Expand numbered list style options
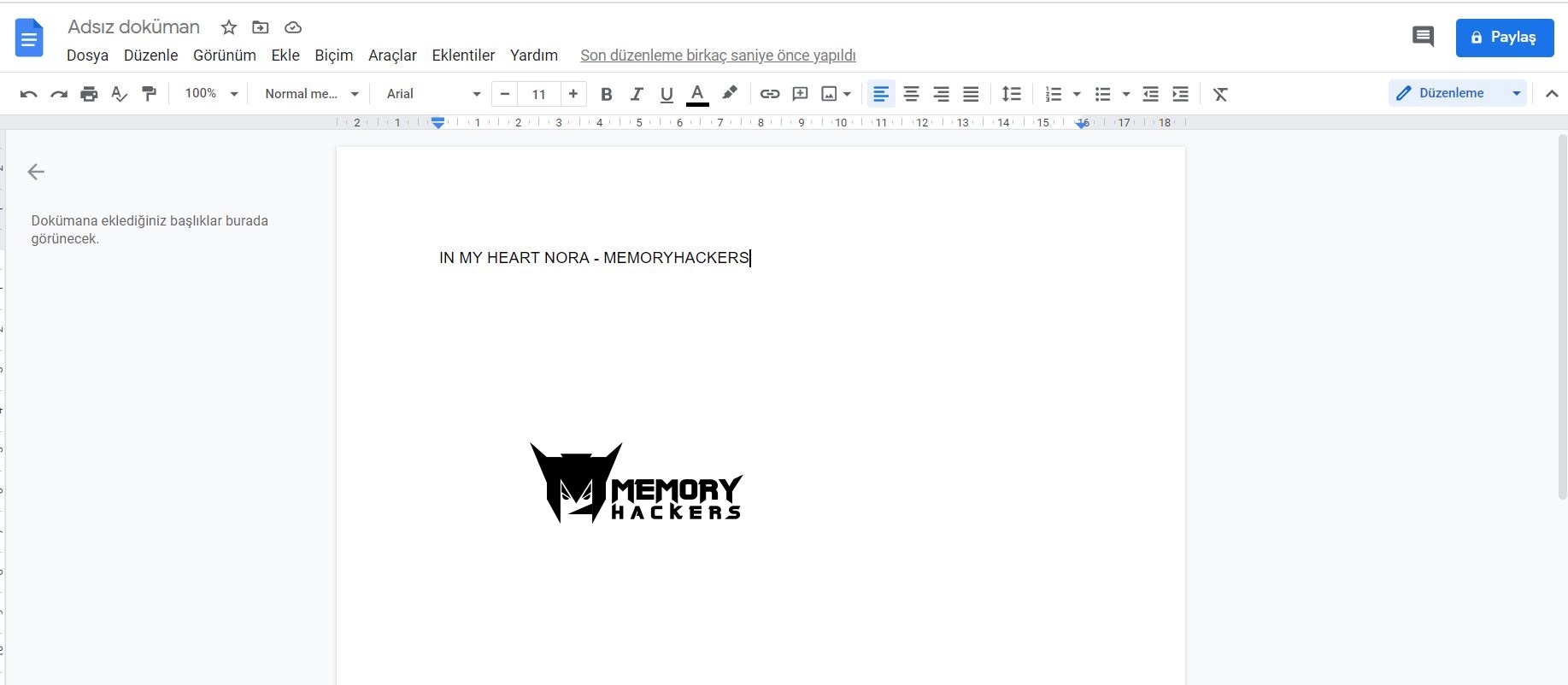Viewport: 1568px width, 685px height. pyautogui.click(x=1077, y=94)
